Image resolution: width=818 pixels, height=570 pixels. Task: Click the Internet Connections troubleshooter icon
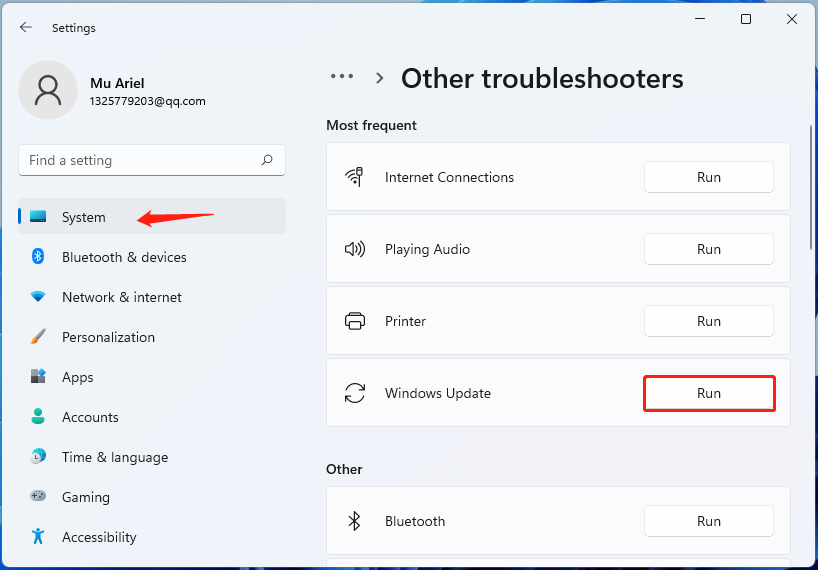355,177
